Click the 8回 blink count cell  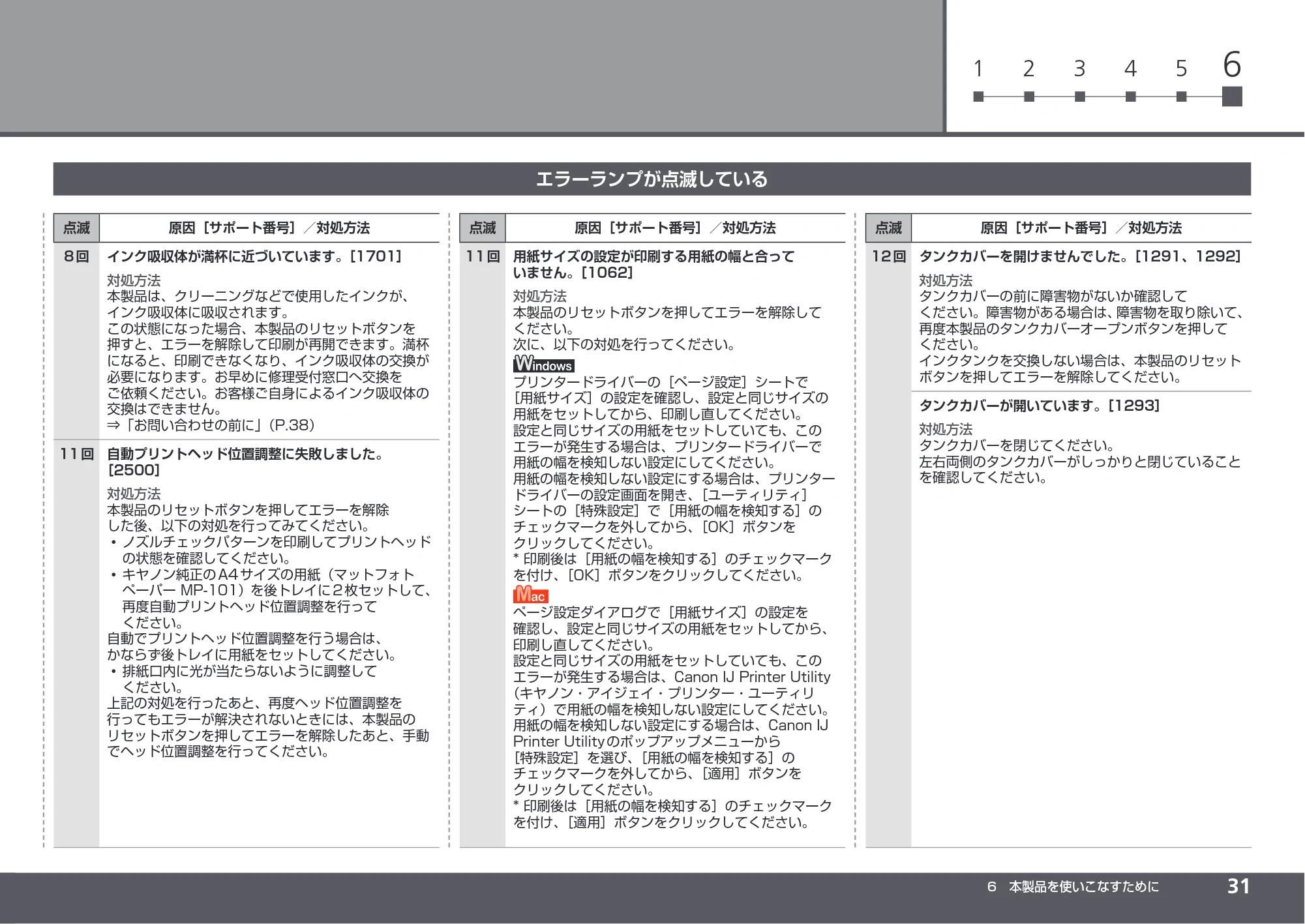click(x=76, y=256)
